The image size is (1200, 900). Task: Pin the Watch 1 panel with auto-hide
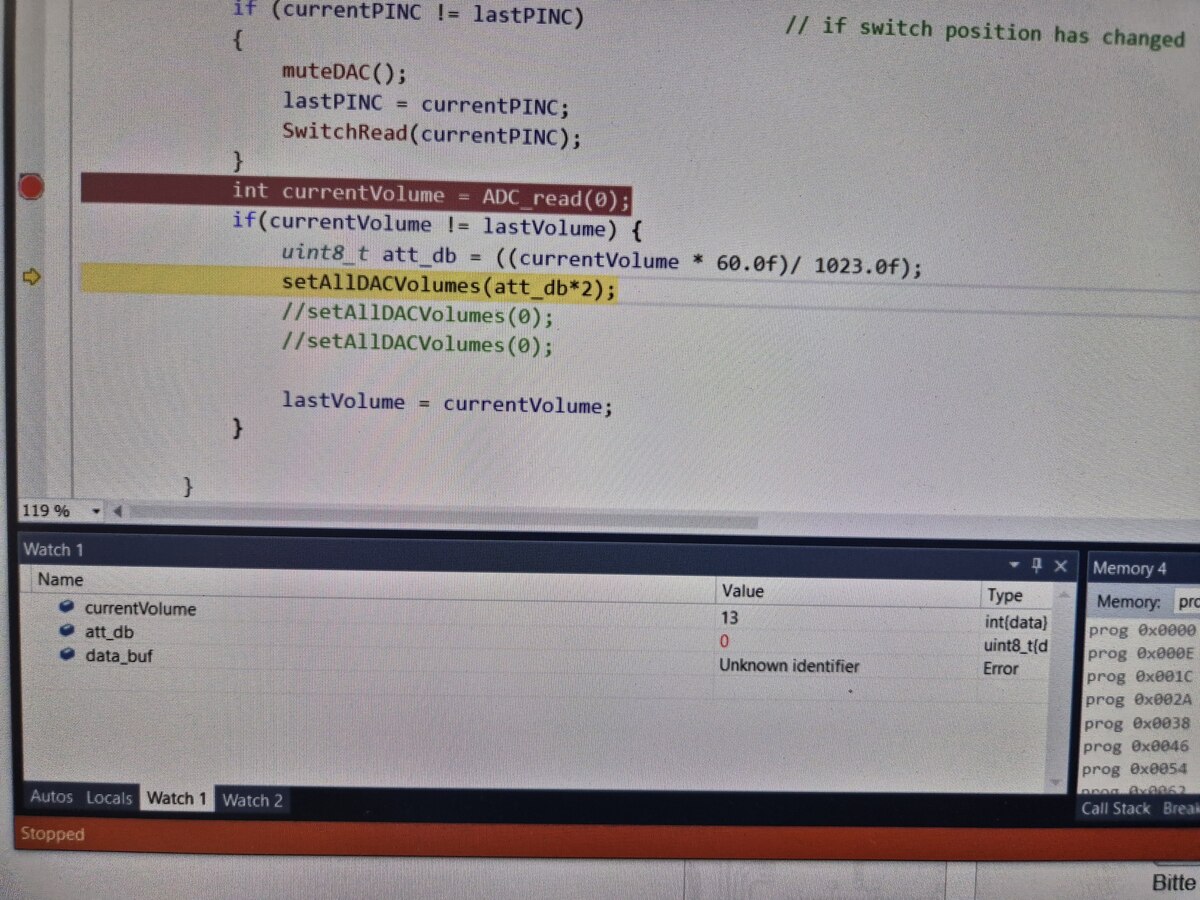click(x=1036, y=566)
